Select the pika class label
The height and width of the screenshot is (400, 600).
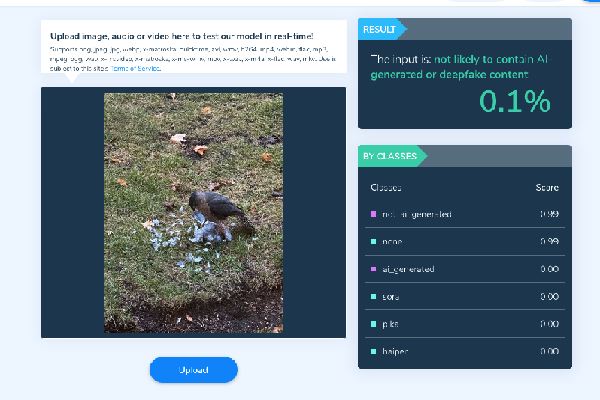[390, 324]
